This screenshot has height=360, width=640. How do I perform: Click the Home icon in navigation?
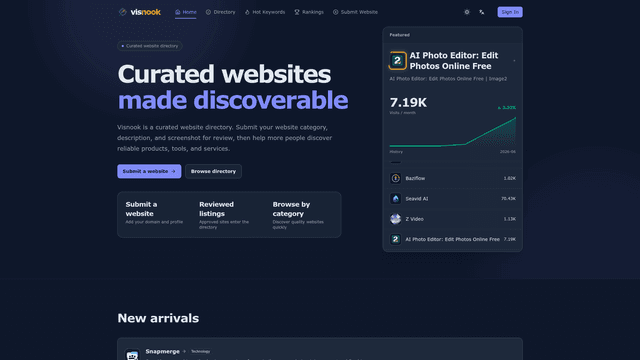click(178, 12)
